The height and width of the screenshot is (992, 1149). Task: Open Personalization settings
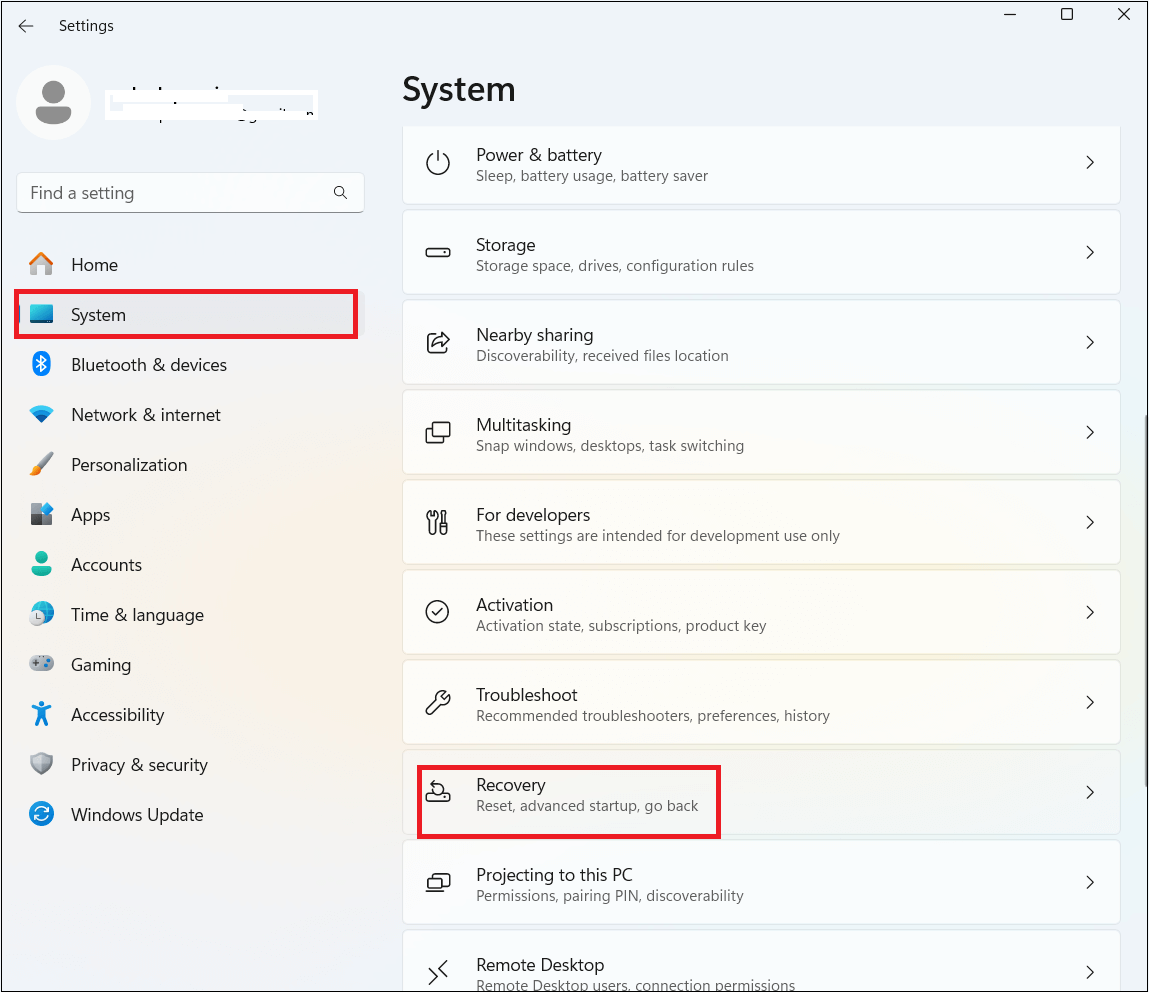pos(190,464)
